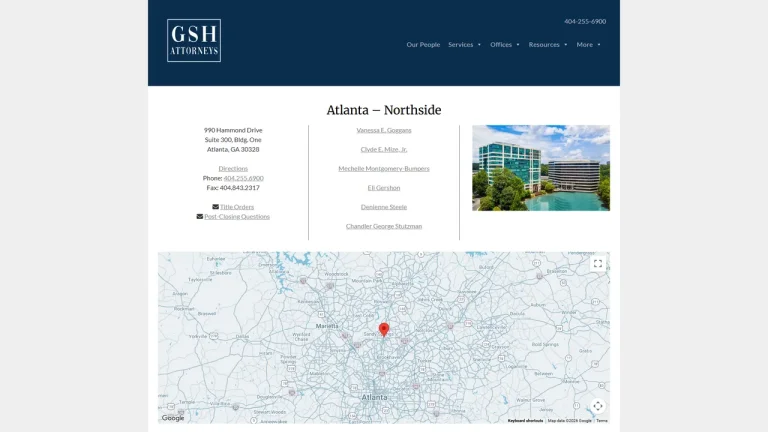Open the Our People page

coord(423,45)
